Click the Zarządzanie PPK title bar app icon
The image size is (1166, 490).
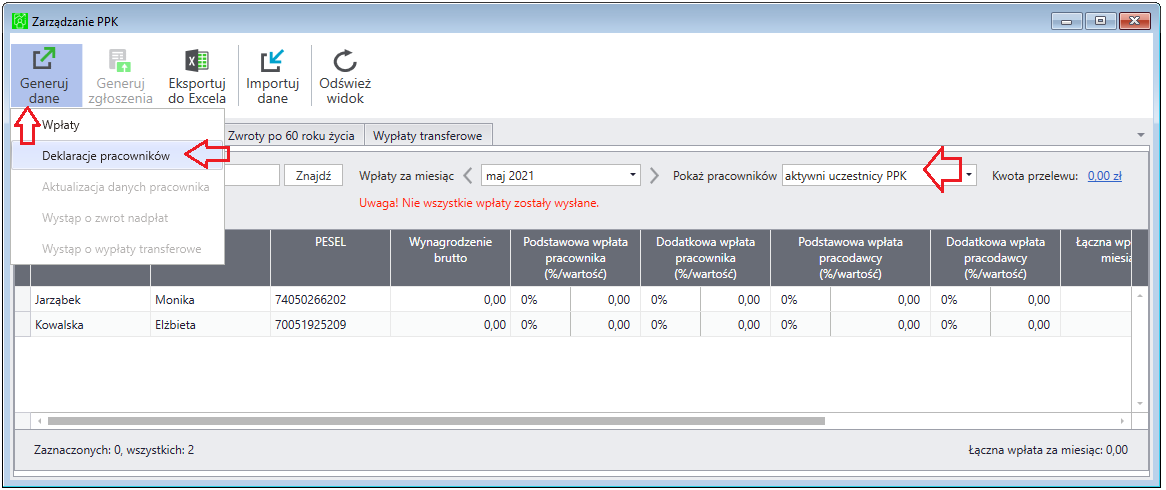(x=21, y=22)
